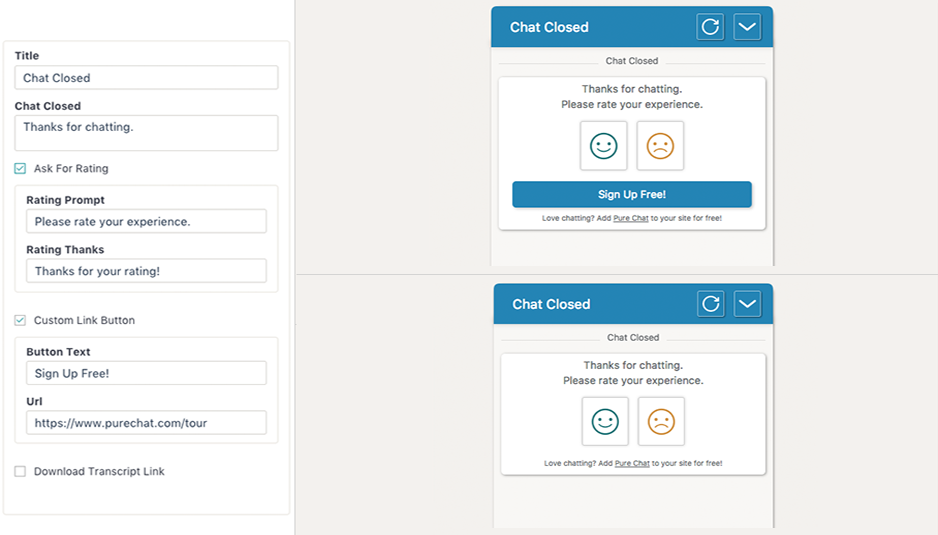Open Pure Chat link in lower widget
This screenshot has width=938, height=535.
pos(632,463)
